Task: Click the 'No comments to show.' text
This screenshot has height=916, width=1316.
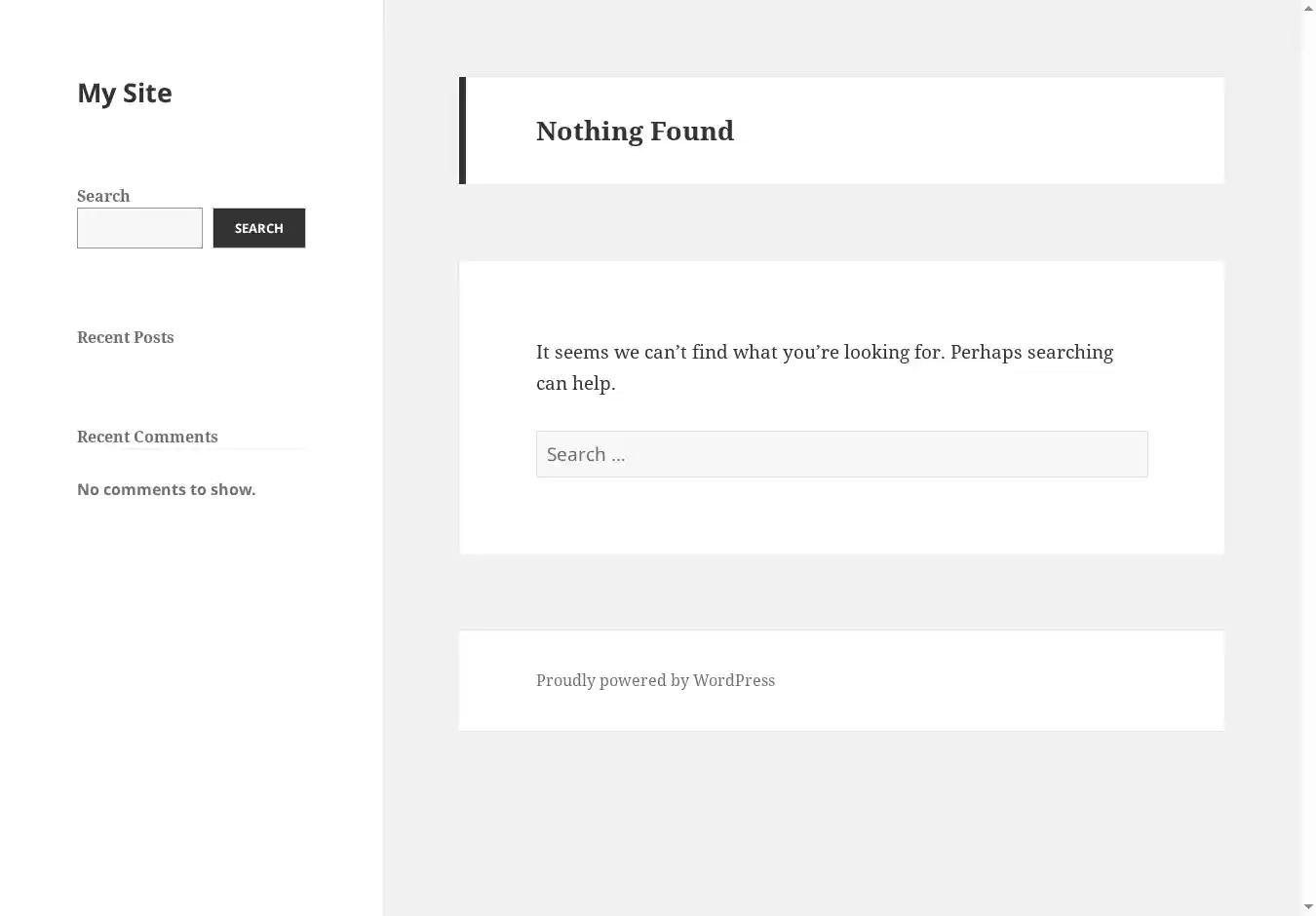Action: tap(166, 489)
